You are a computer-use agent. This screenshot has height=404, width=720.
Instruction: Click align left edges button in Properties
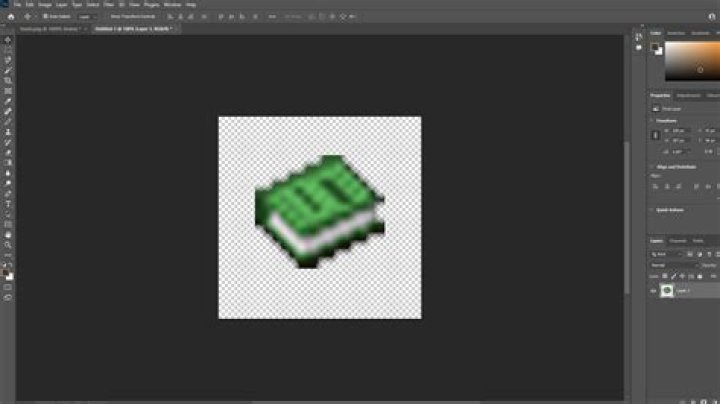point(655,187)
